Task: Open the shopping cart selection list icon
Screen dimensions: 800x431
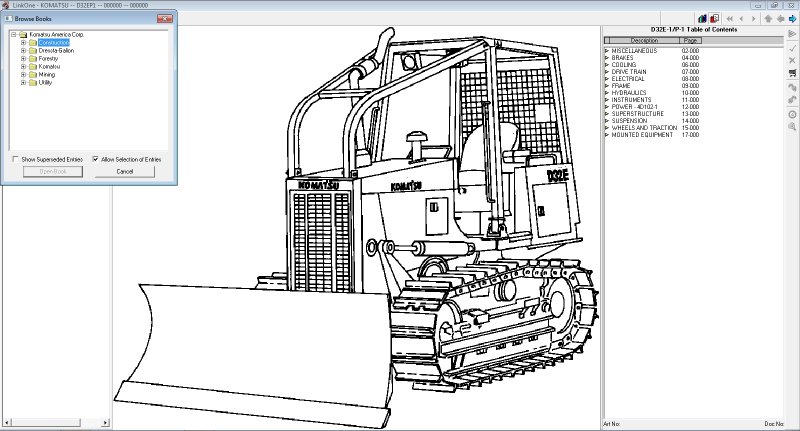Action: point(792,73)
